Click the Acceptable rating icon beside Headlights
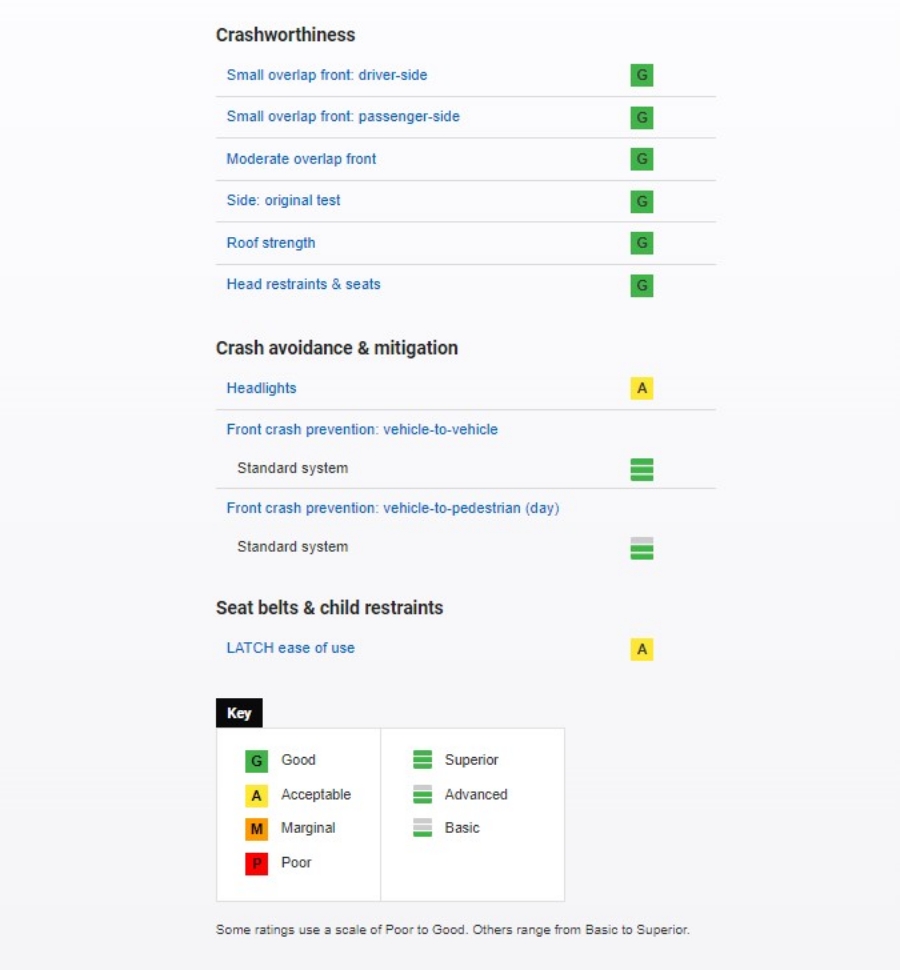Viewport: 900px width, 970px height. [642, 388]
